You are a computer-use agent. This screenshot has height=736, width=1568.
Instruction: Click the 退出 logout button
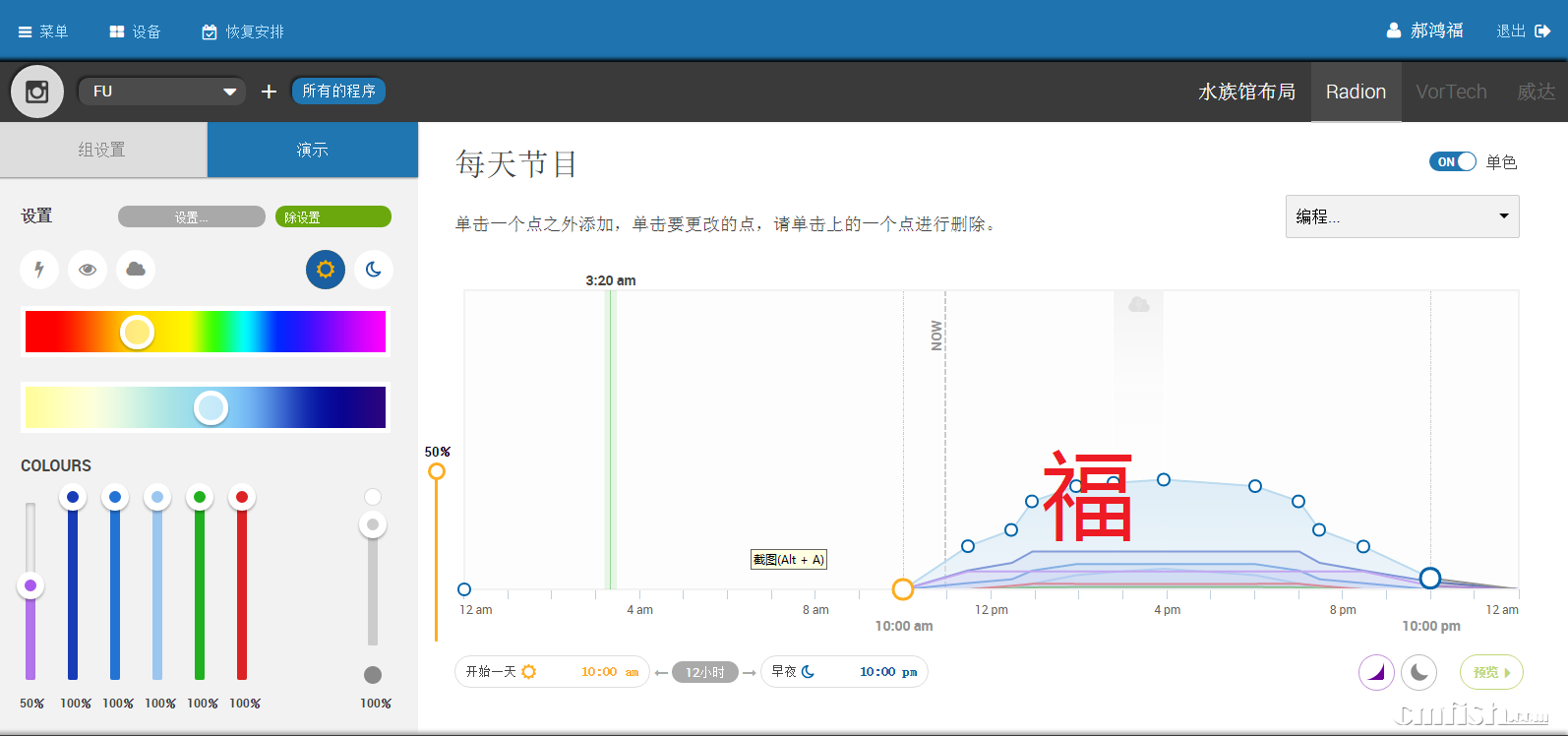coord(1524,31)
